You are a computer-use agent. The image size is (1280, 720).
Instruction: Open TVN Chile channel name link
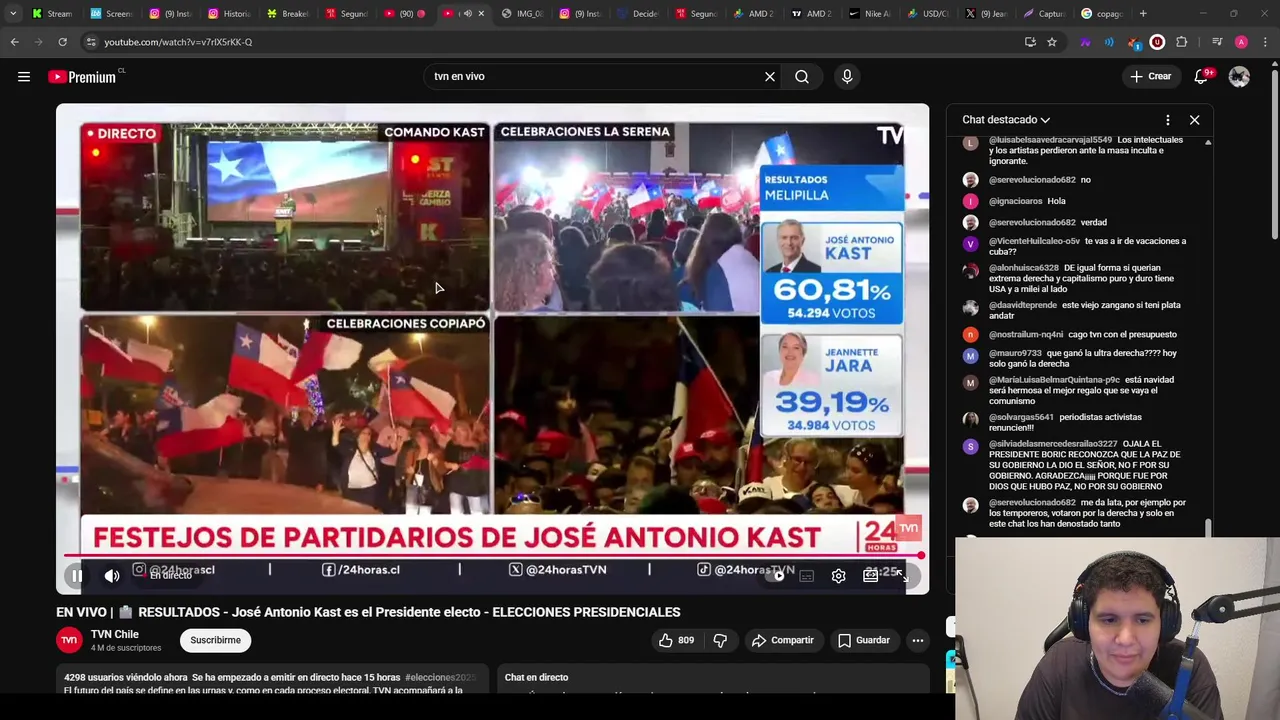coord(115,634)
